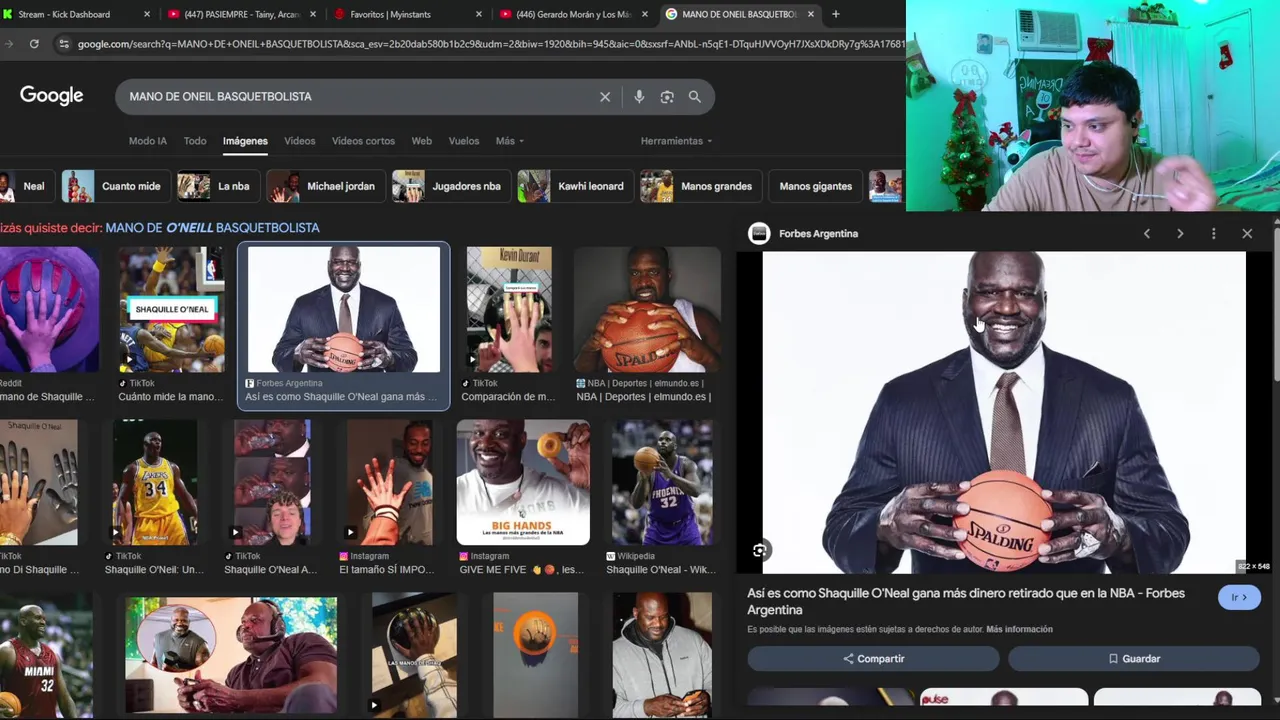Expand the Más dropdown
The height and width of the screenshot is (720, 1280).
tap(510, 141)
